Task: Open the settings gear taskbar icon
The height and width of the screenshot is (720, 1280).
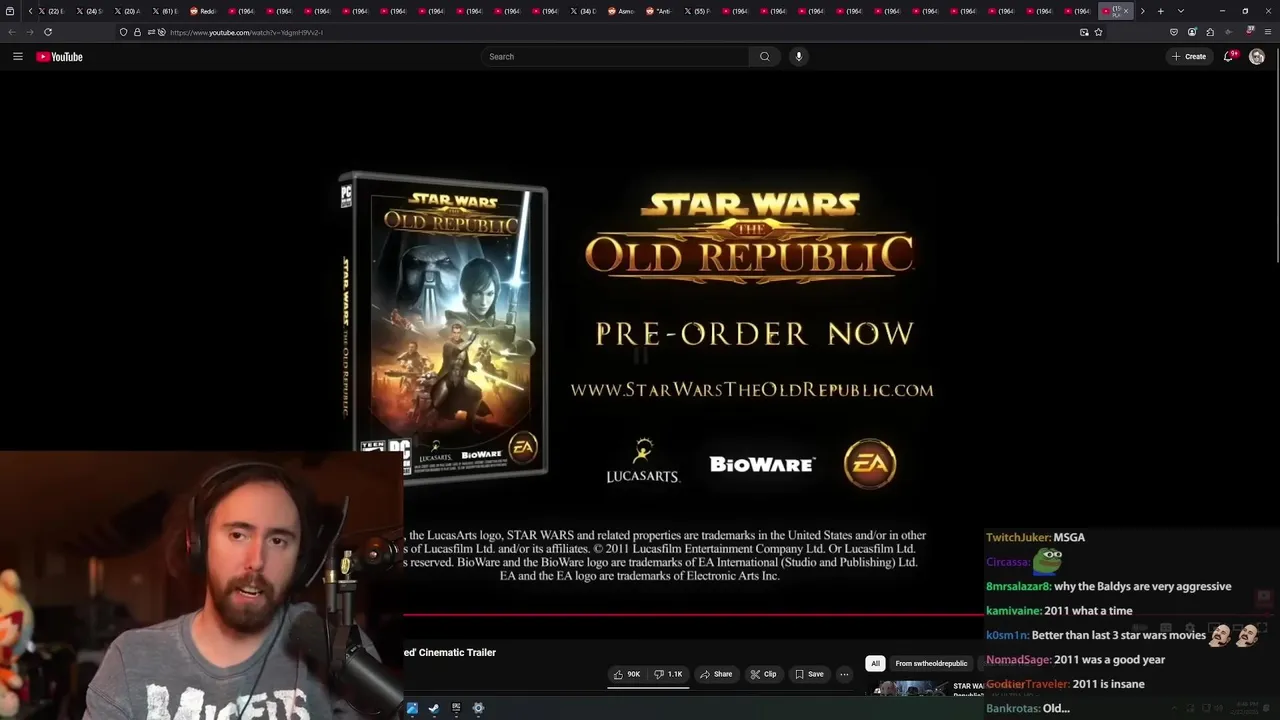Action: (x=478, y=708)
